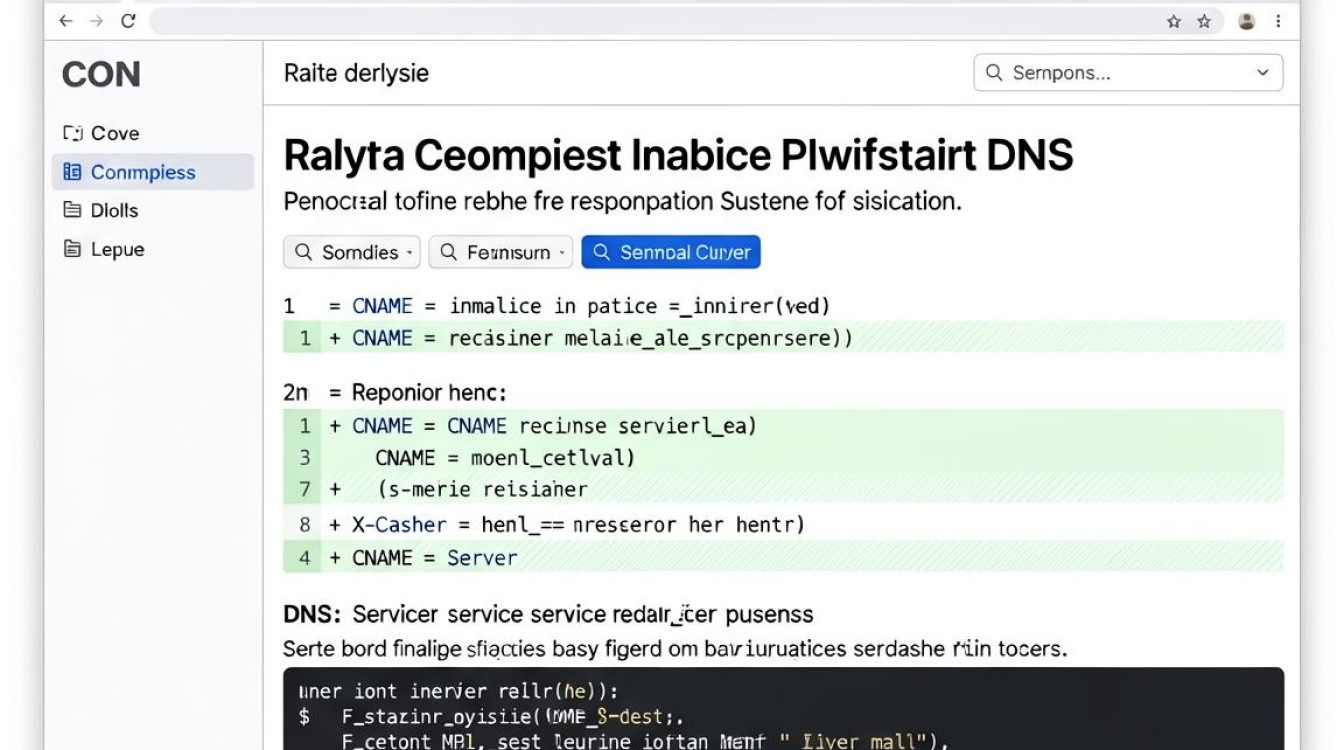
Task: Click the magnifier icon in Sempons search
Action: tap(994, 73)
